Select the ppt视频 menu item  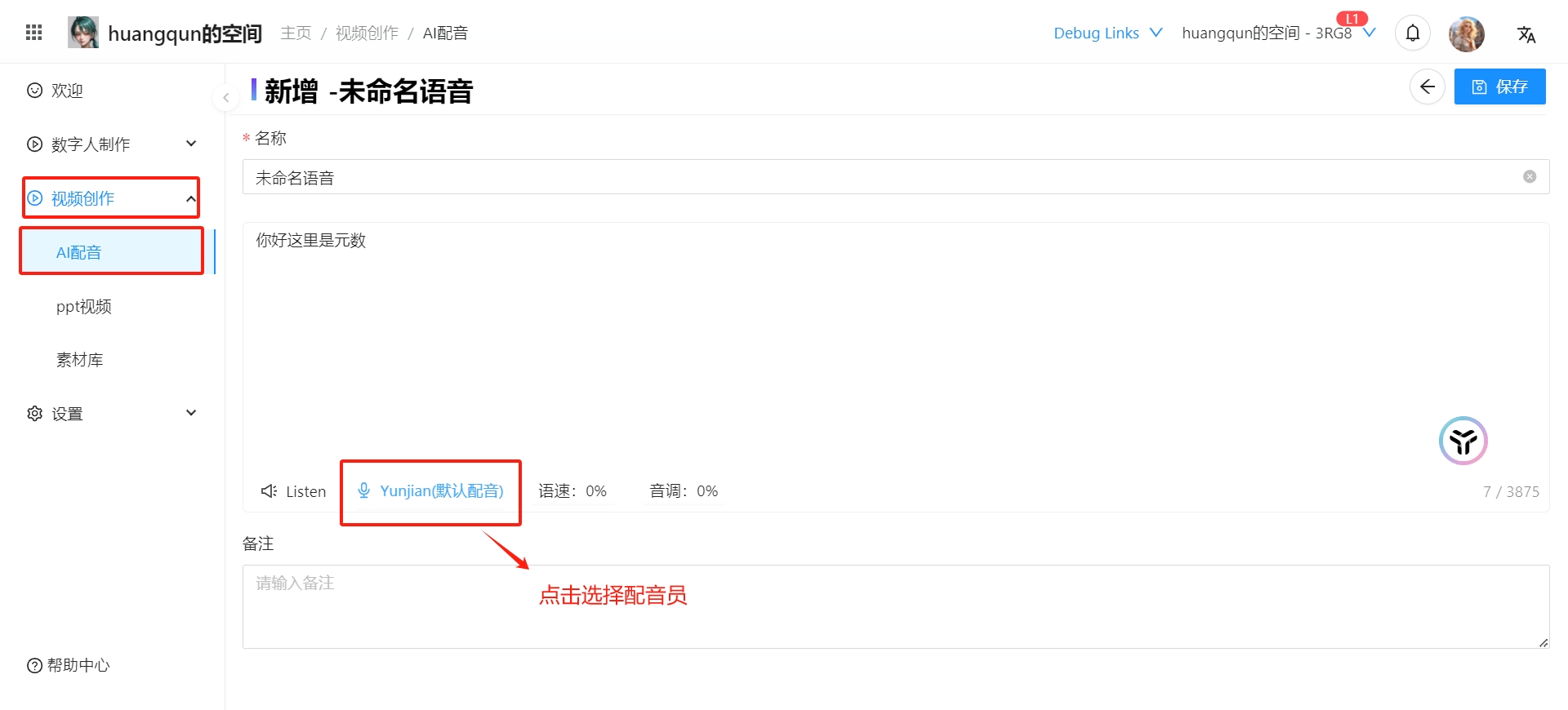click(84, 307)
